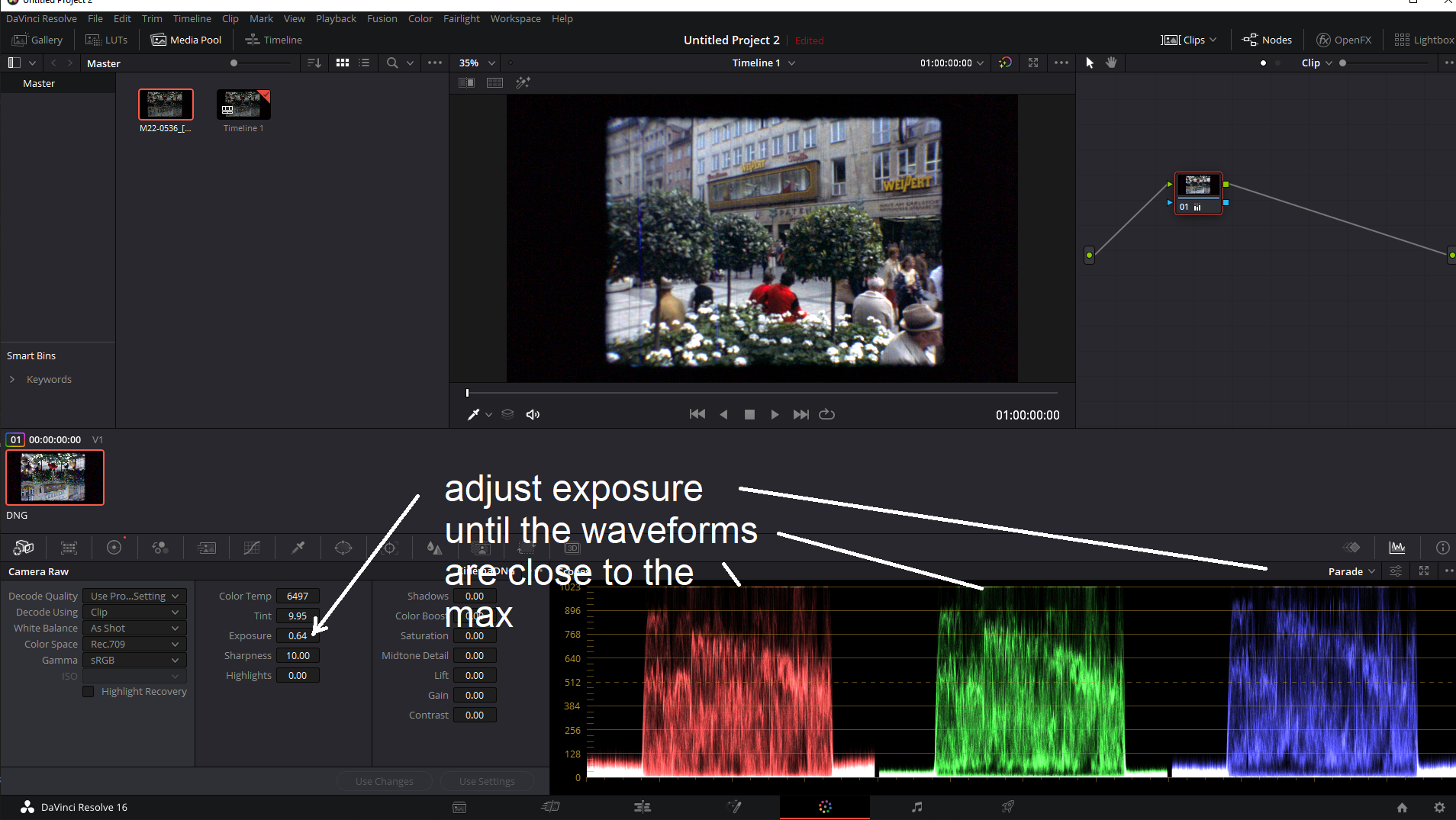The image size is (1456, 820).
Task: Toggle viewer highlight magic wand
Action: pyautogui.click(x=523, y=82)
